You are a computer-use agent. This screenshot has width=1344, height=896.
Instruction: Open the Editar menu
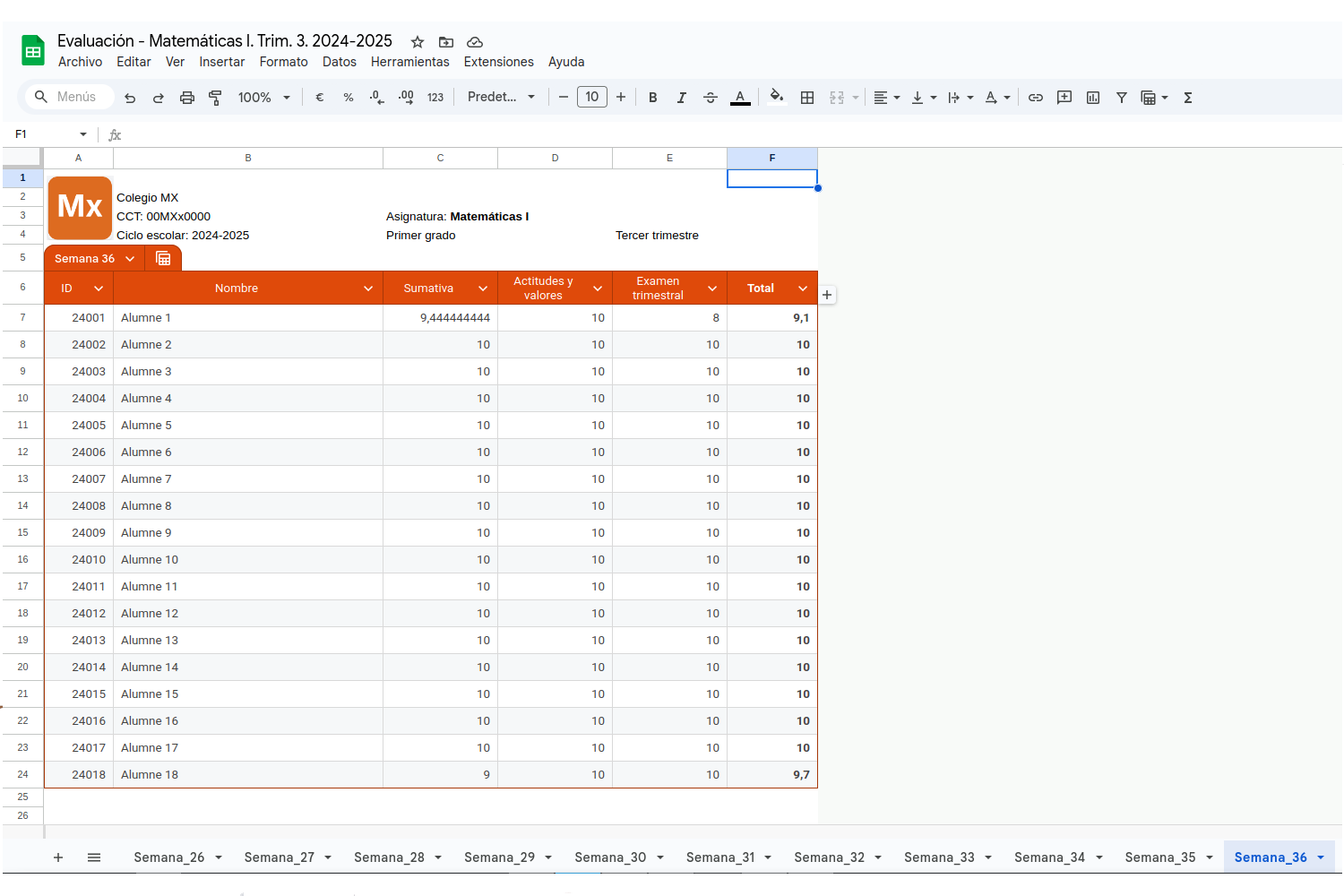(x=134, y=62)
